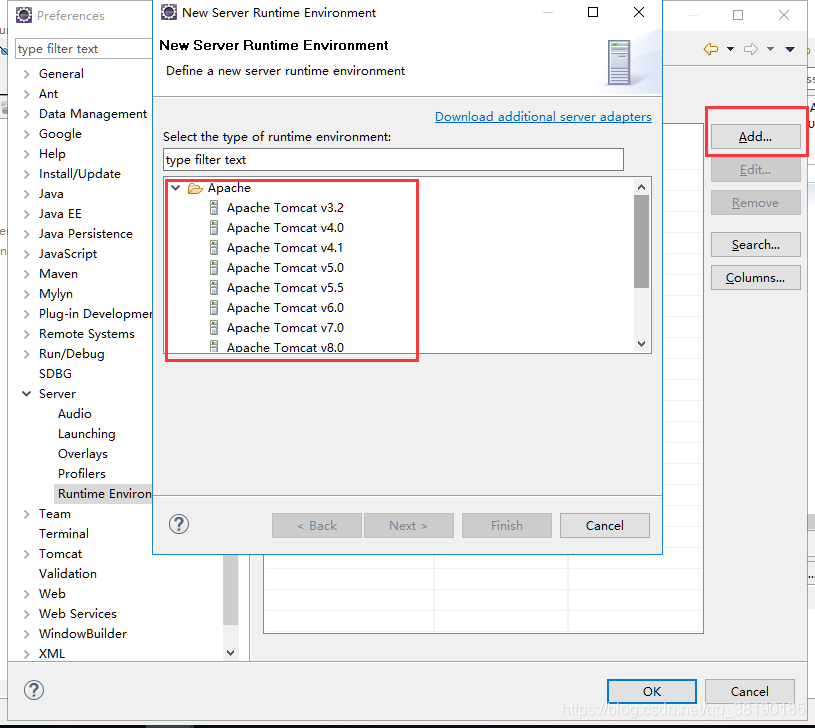
Task: Maximize the New Server Runtime Environment dialog
Action: 593,12
